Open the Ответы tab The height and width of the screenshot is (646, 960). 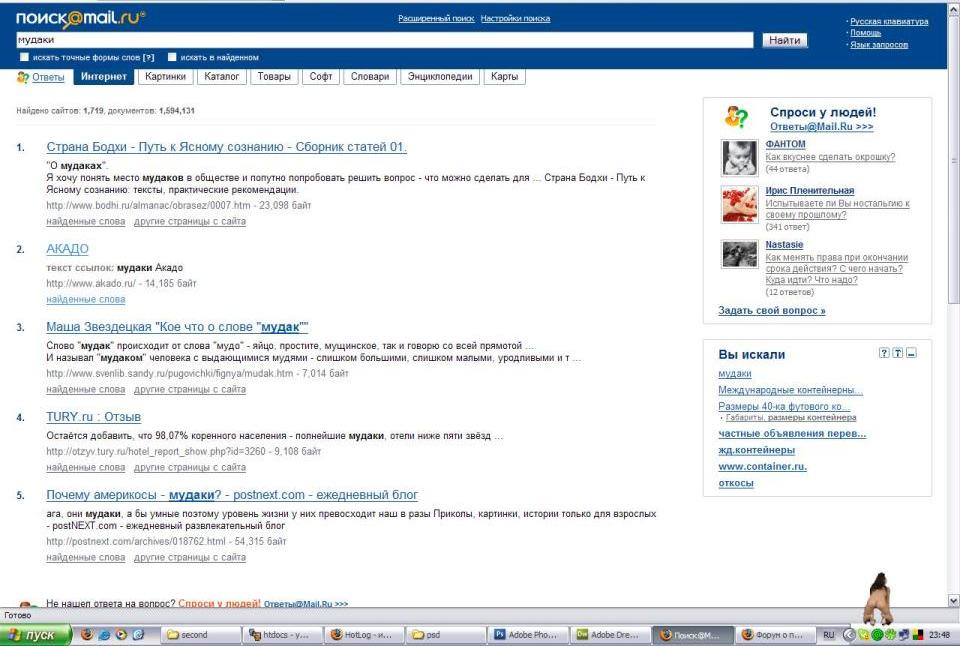click(48, 77)
